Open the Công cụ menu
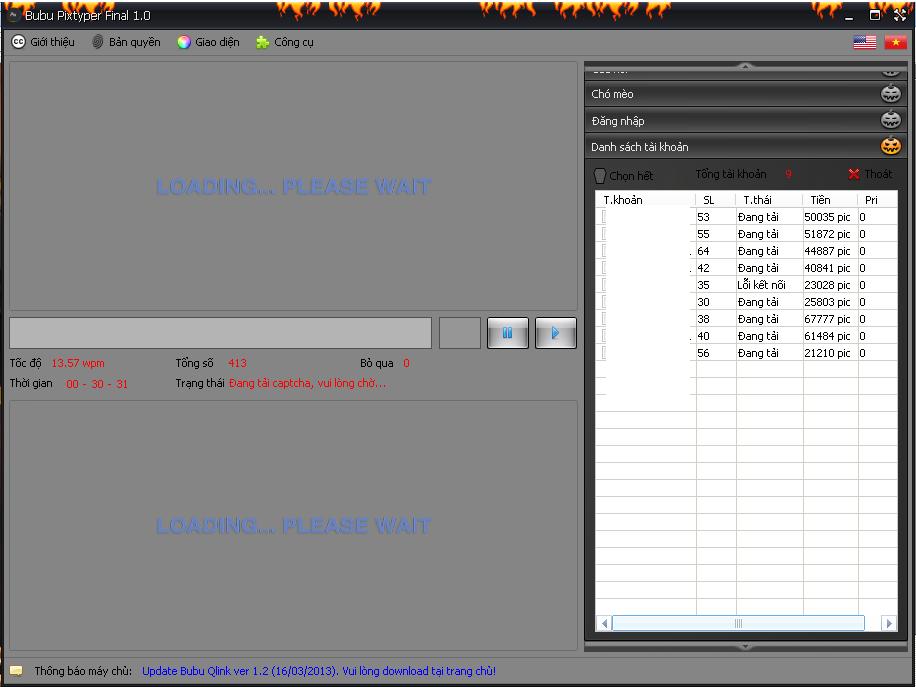 pyautogui.click(x=284, y=42)
